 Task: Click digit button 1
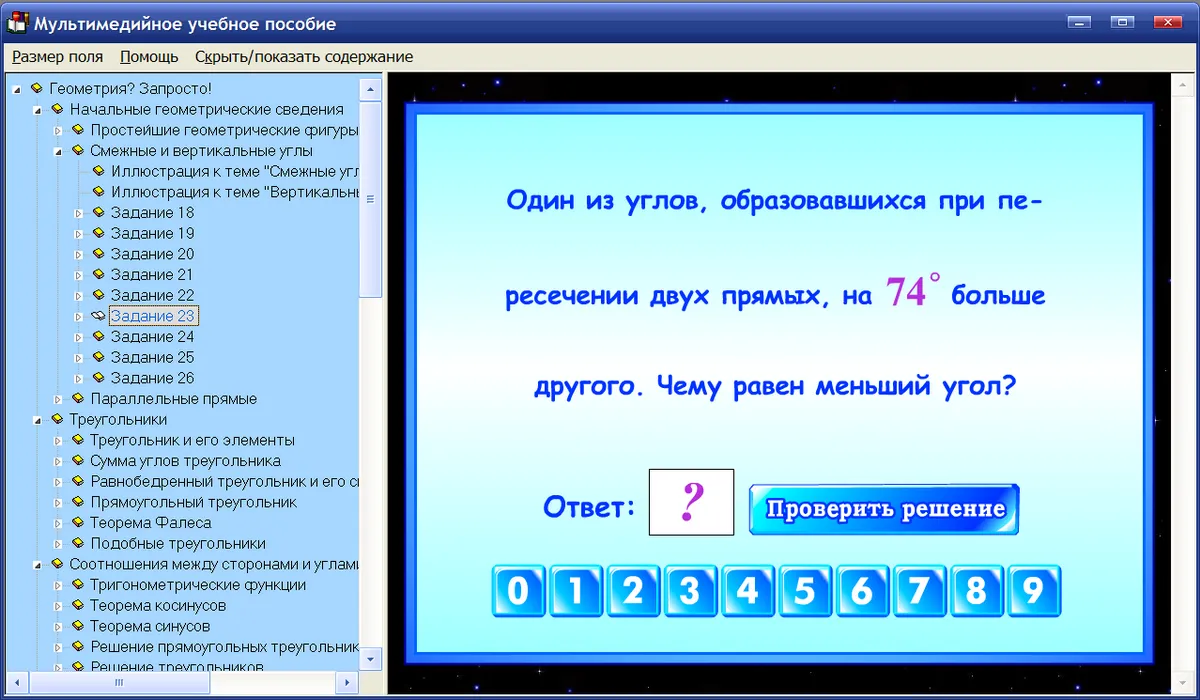pos(575,592)
